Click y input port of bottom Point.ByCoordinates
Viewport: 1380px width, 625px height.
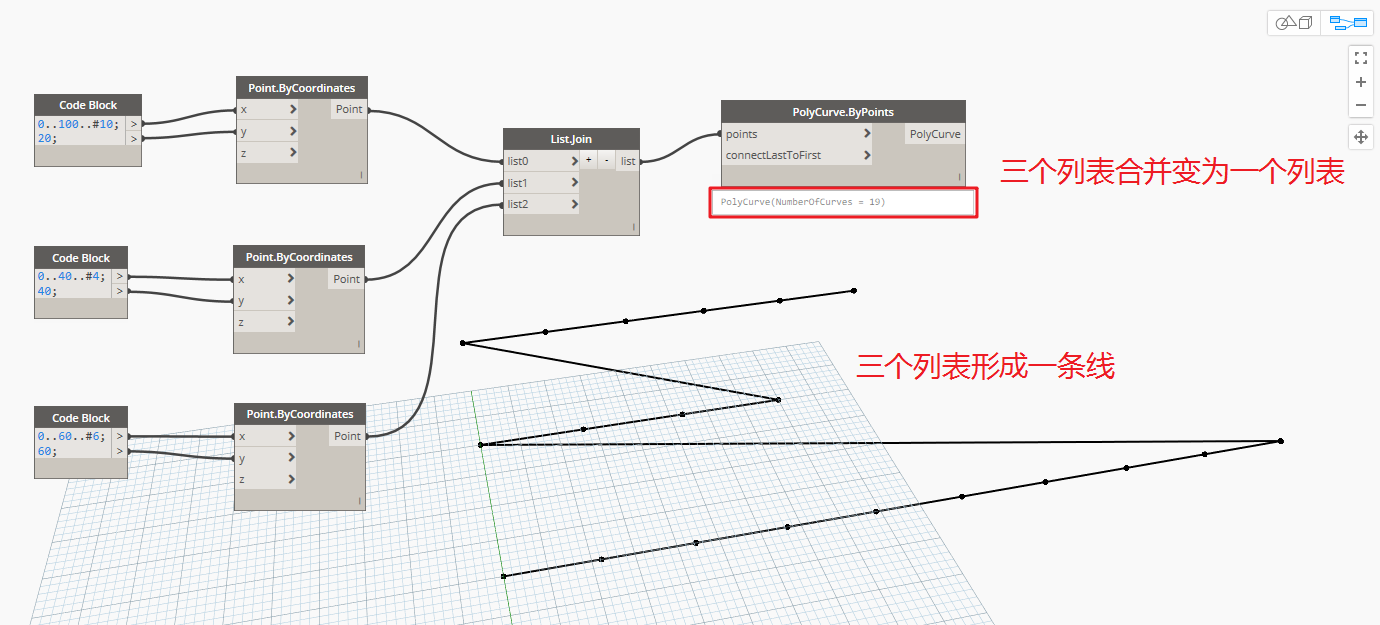click(266, 458)
